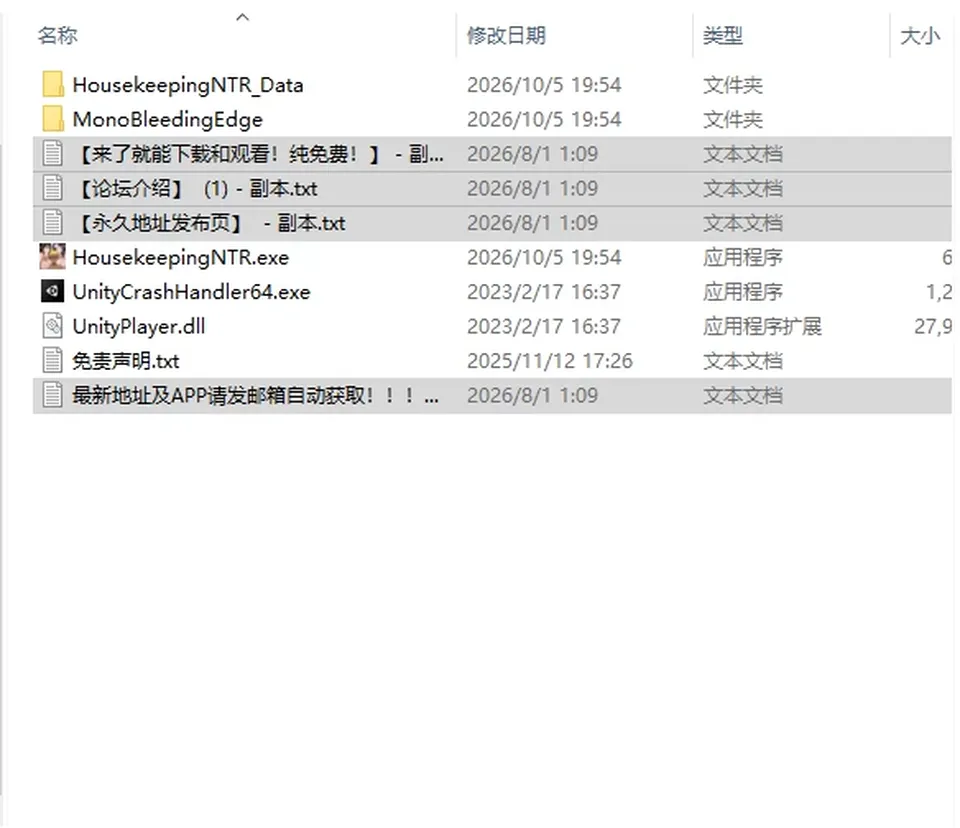Click the HousekeepingNTR.exe application icon
This screenshot has height=828, width=960.
coord(53,257)
